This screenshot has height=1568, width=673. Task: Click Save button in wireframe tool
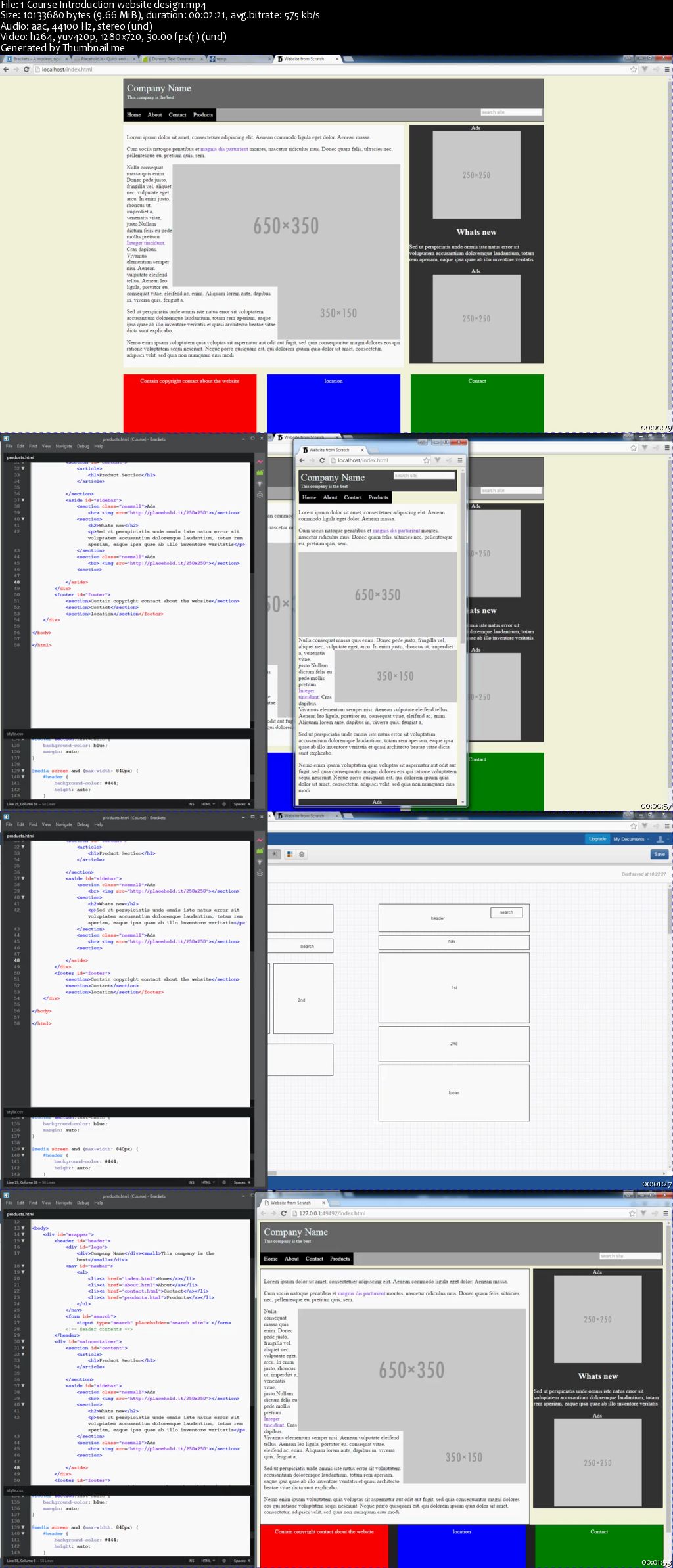click(x=659, y=854)
